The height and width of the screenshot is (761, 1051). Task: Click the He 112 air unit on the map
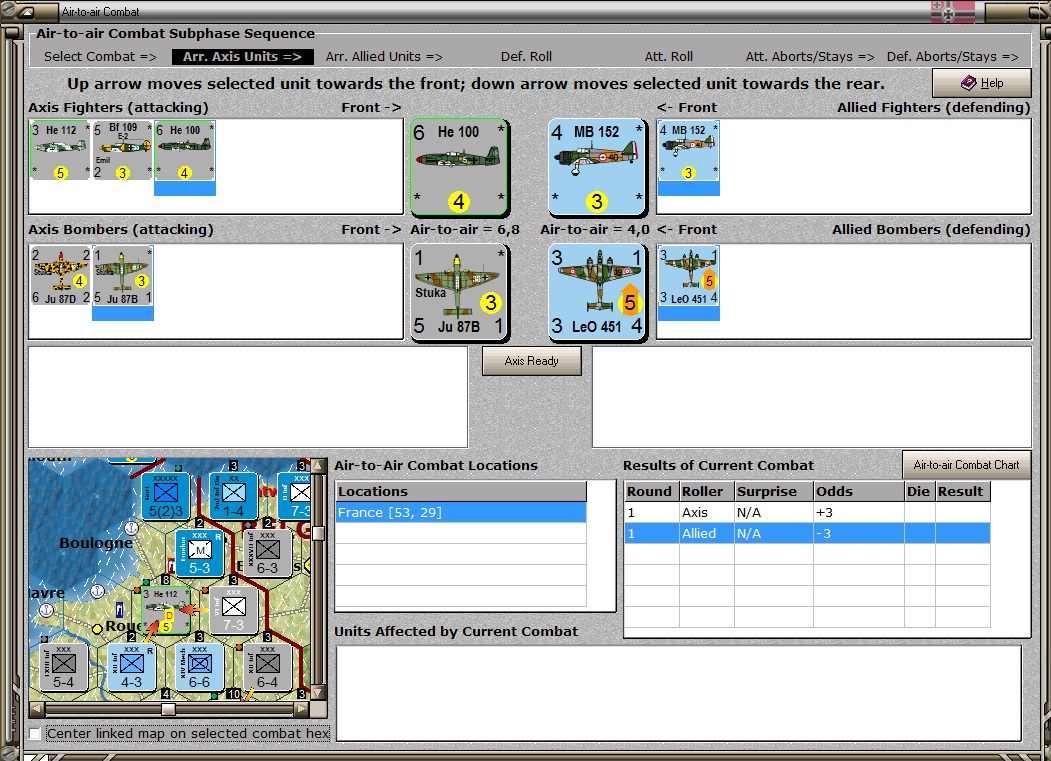(x=166, y=610)
